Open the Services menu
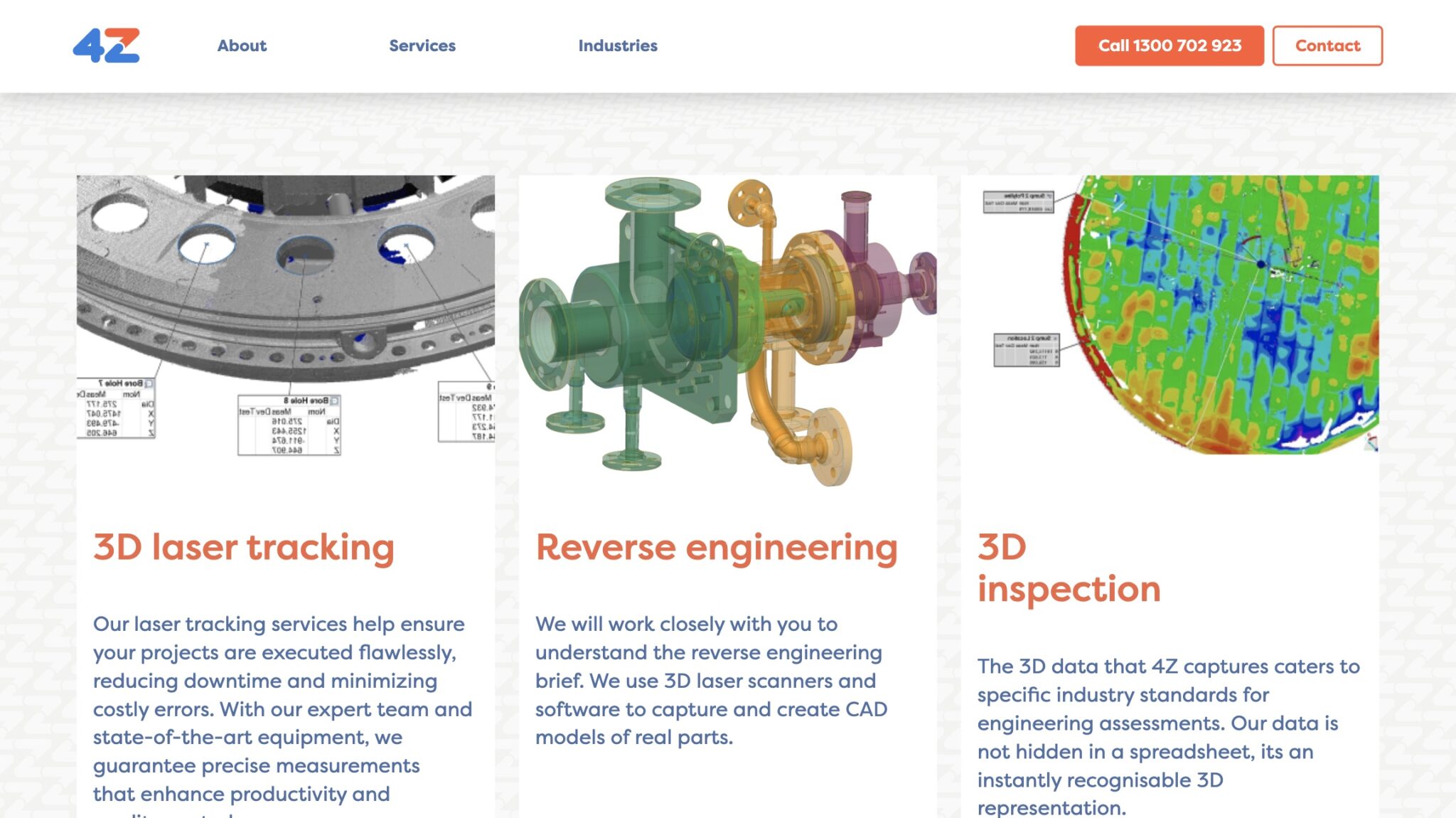Viewport: 1456px width, 818px height. (x=422, y=46)
